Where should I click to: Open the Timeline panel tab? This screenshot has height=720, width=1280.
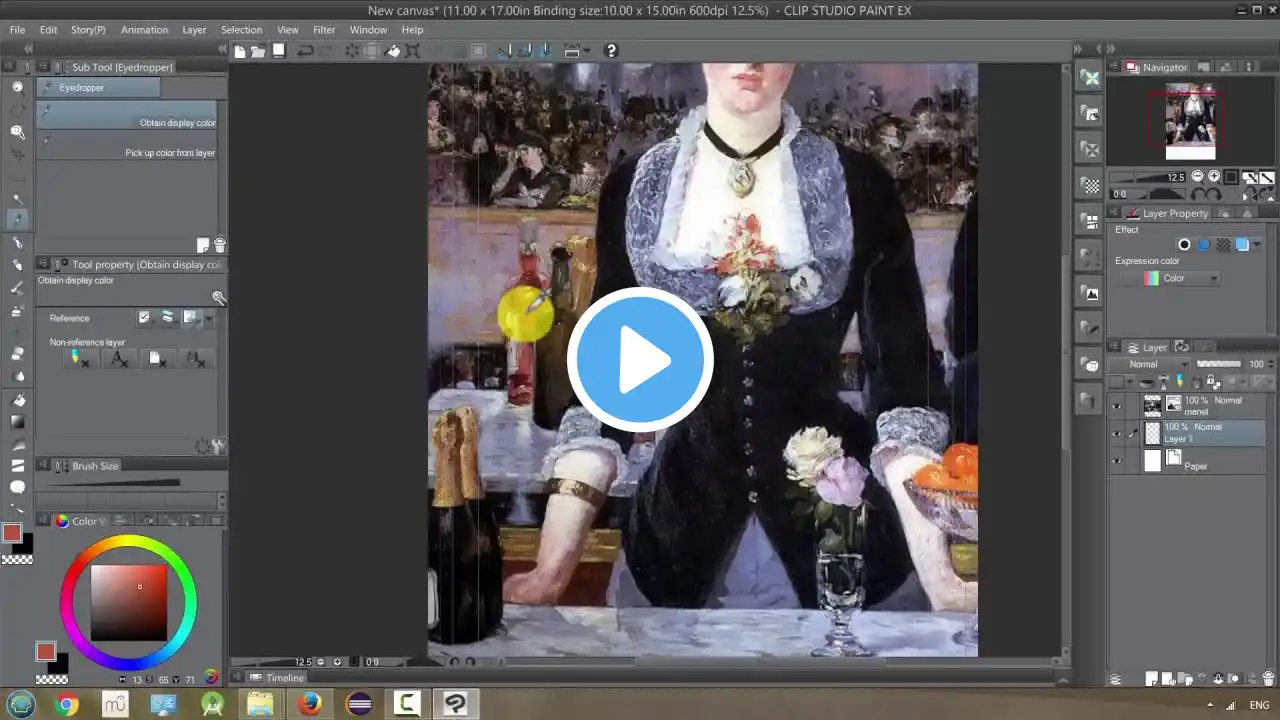276,678
